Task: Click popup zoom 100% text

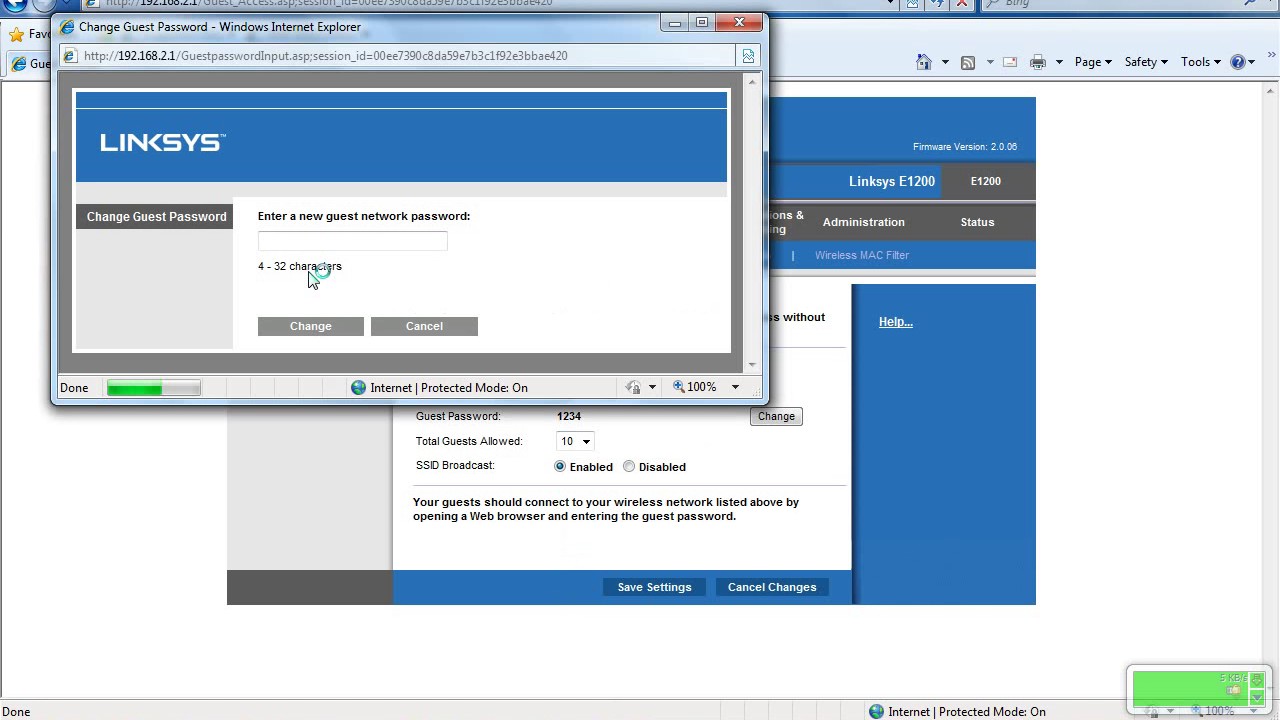Action: (x=702, y=387)
